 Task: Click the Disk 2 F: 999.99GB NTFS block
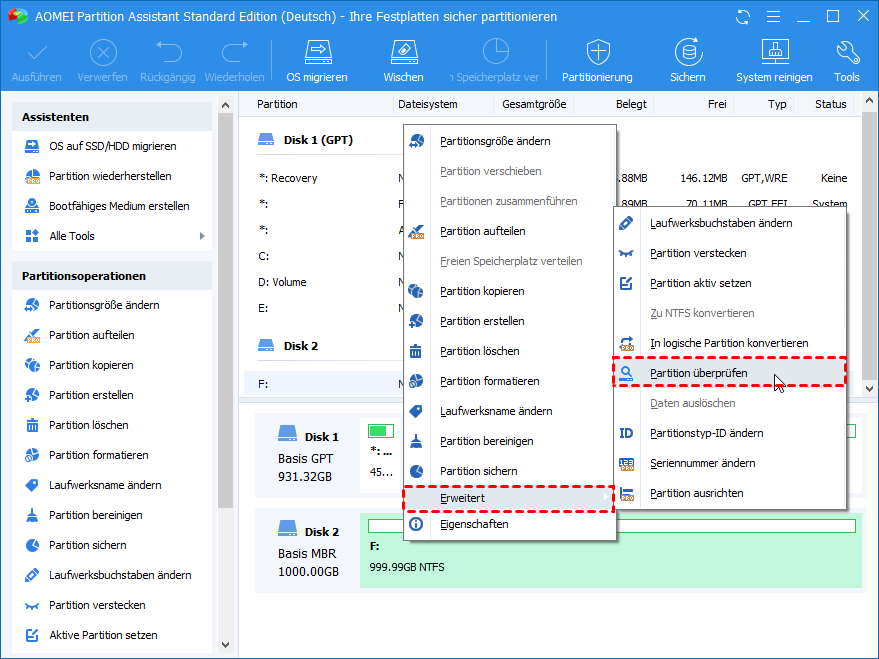pos(610,550)
